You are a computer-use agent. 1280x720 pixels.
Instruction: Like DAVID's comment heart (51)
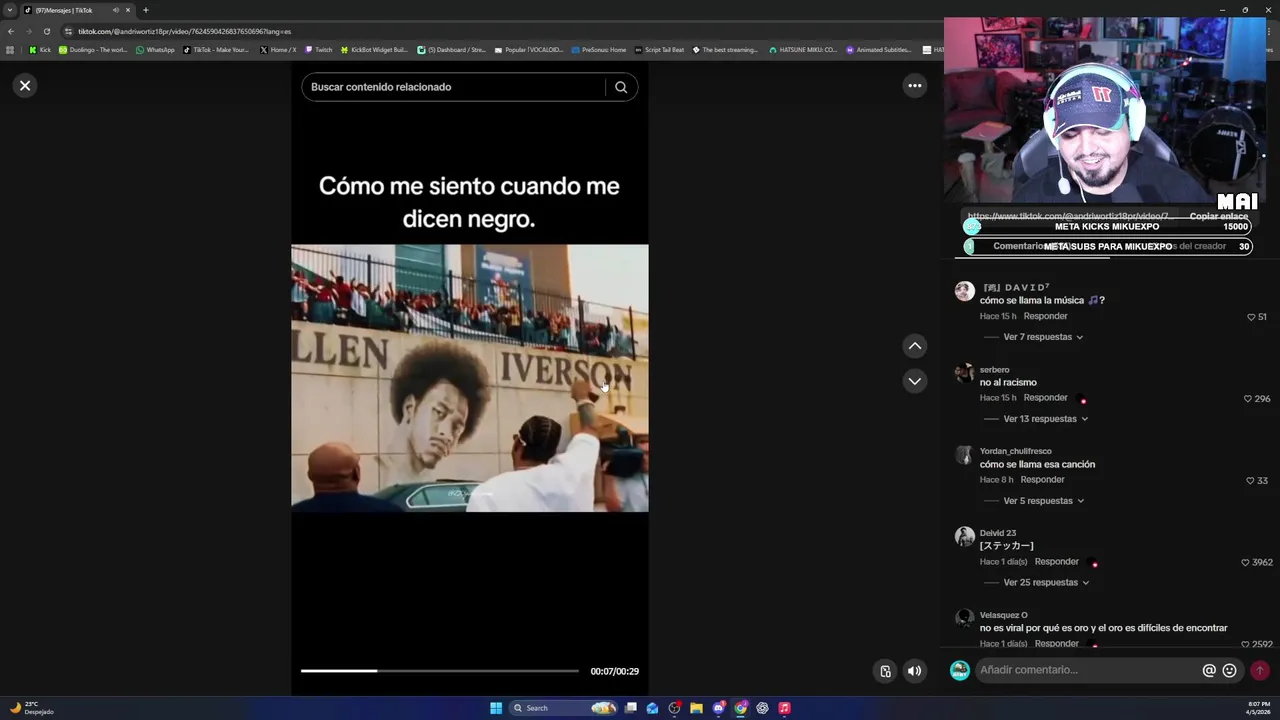click(1251, 317)
